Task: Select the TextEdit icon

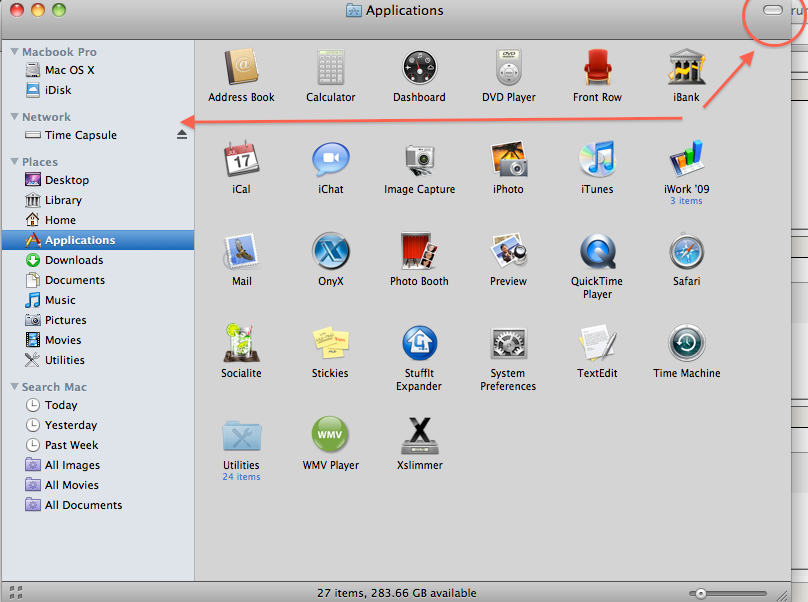Action: pyautogui.click(x=597, y=343)
